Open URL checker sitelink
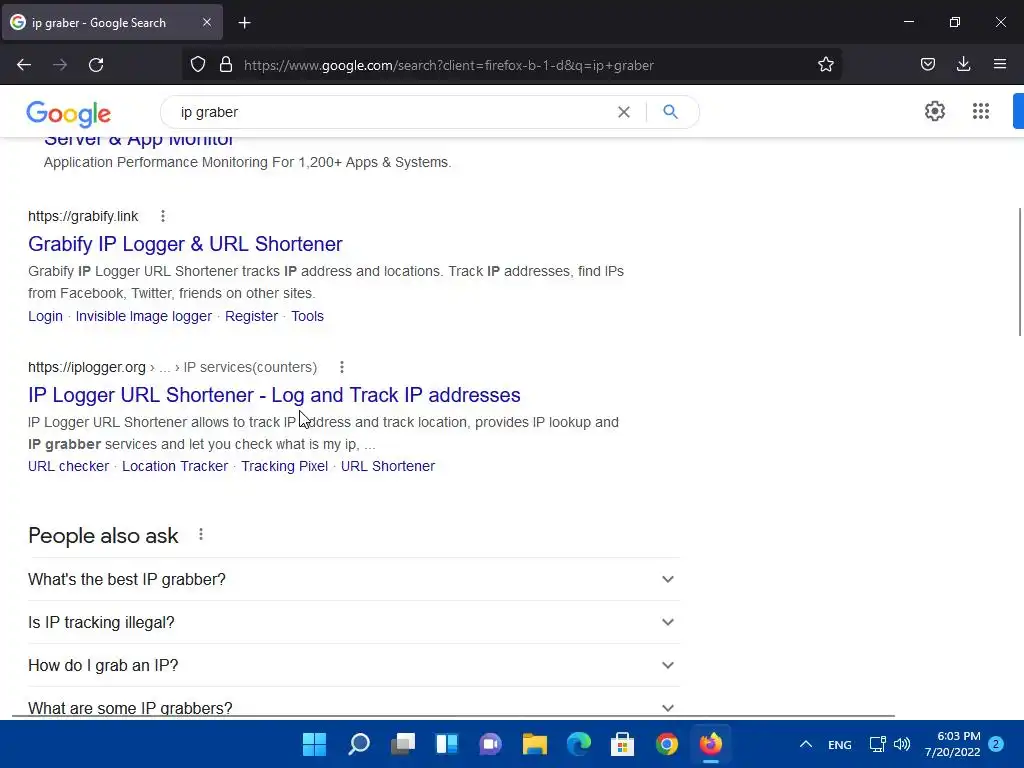1024x768 pixels. [69, 466]
